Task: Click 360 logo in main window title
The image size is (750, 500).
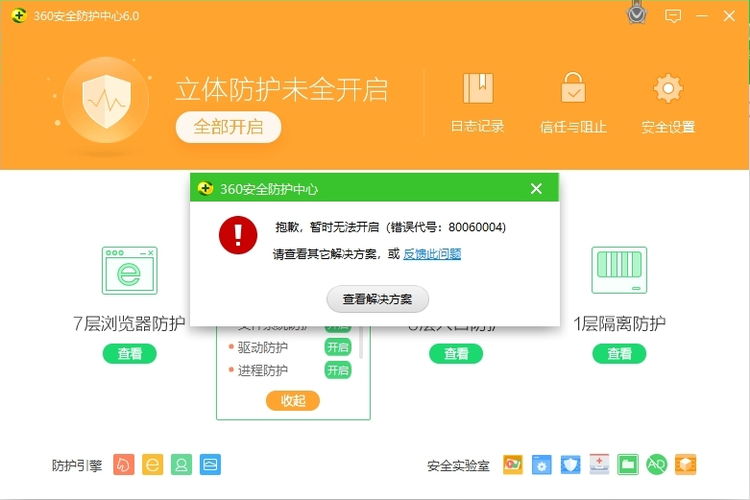Action: tap(19, 16)
